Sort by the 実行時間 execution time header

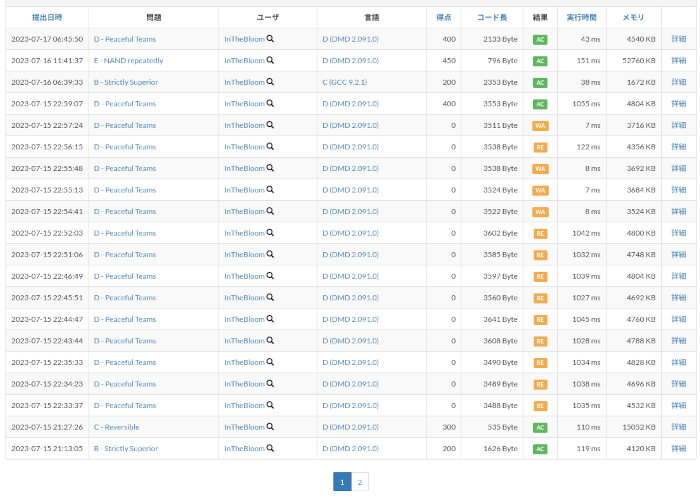point(582,17)
